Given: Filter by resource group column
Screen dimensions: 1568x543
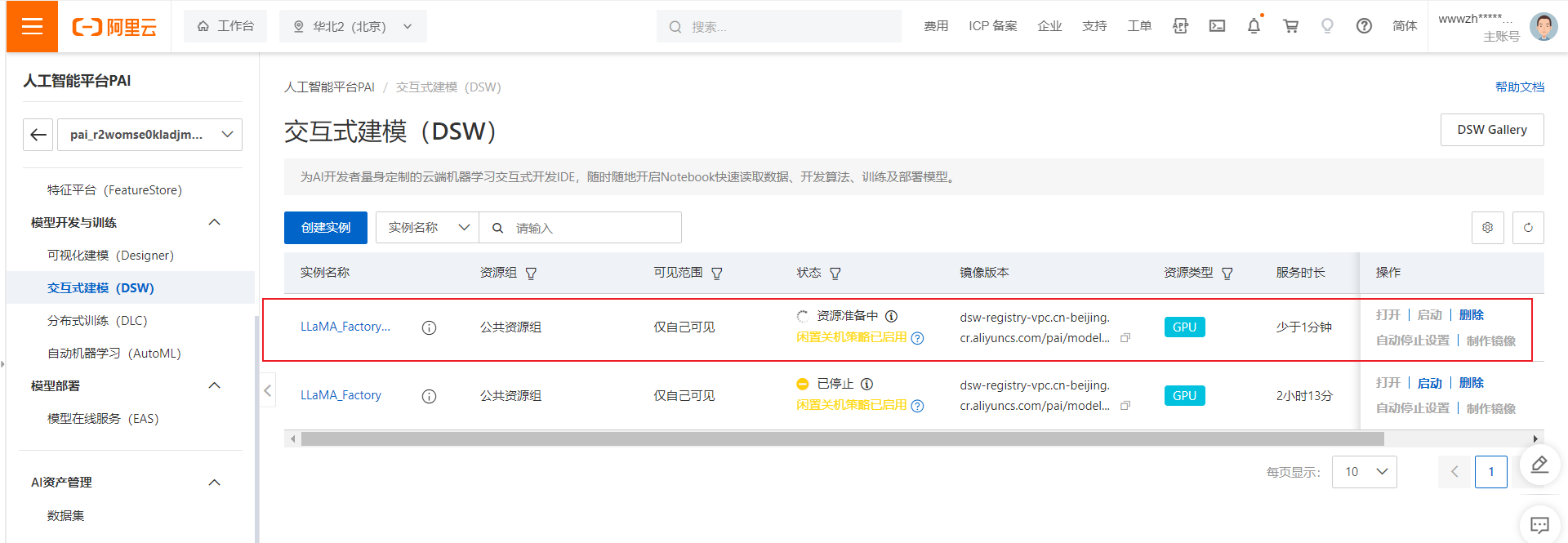Looking at the screenshot, I should [x=531, y=274].
